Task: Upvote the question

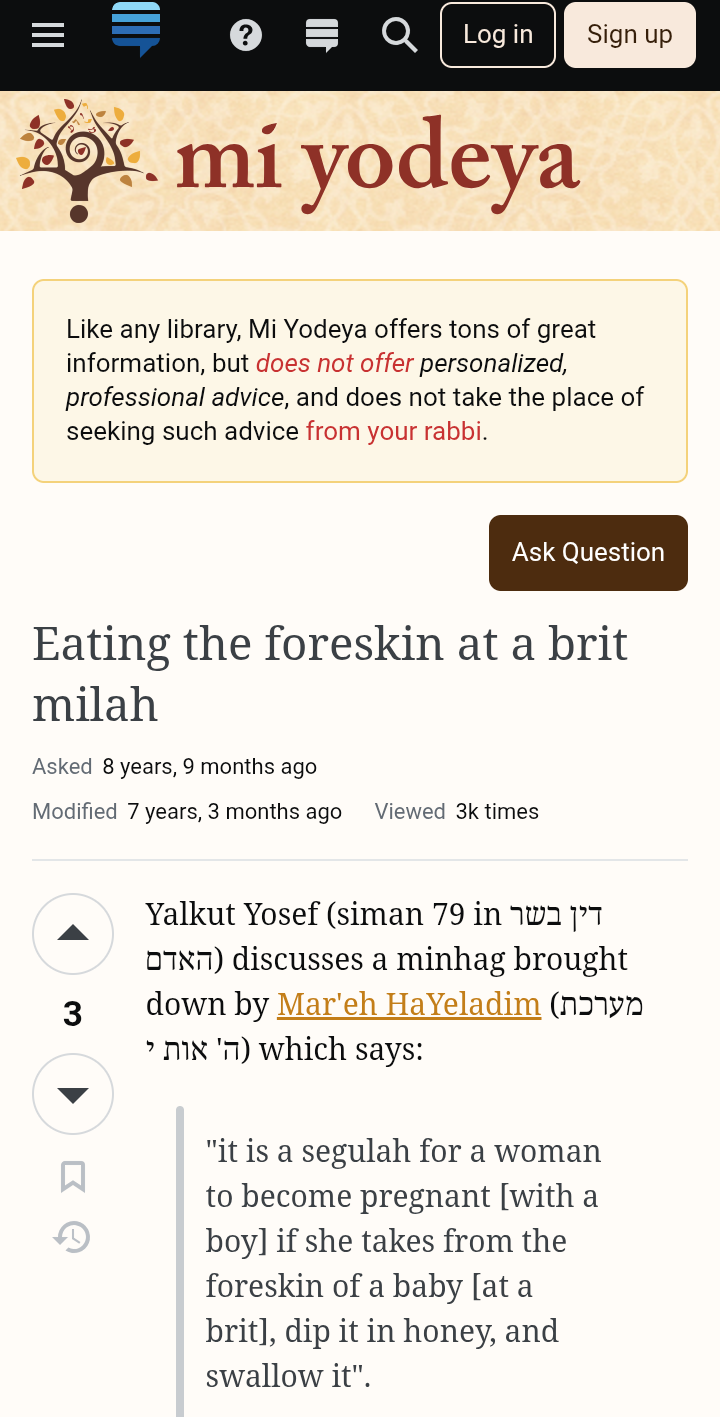Action: point(73,934)
